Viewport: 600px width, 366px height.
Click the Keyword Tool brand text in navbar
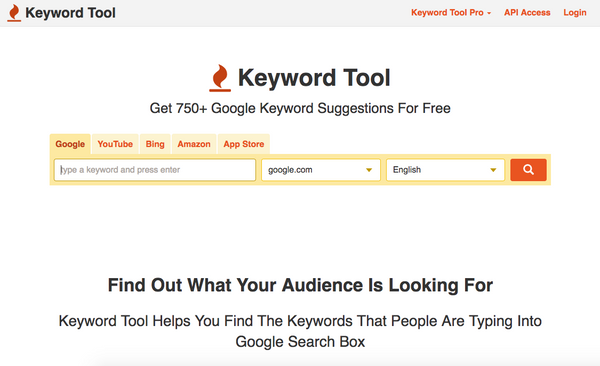click(x=70, y=13)
